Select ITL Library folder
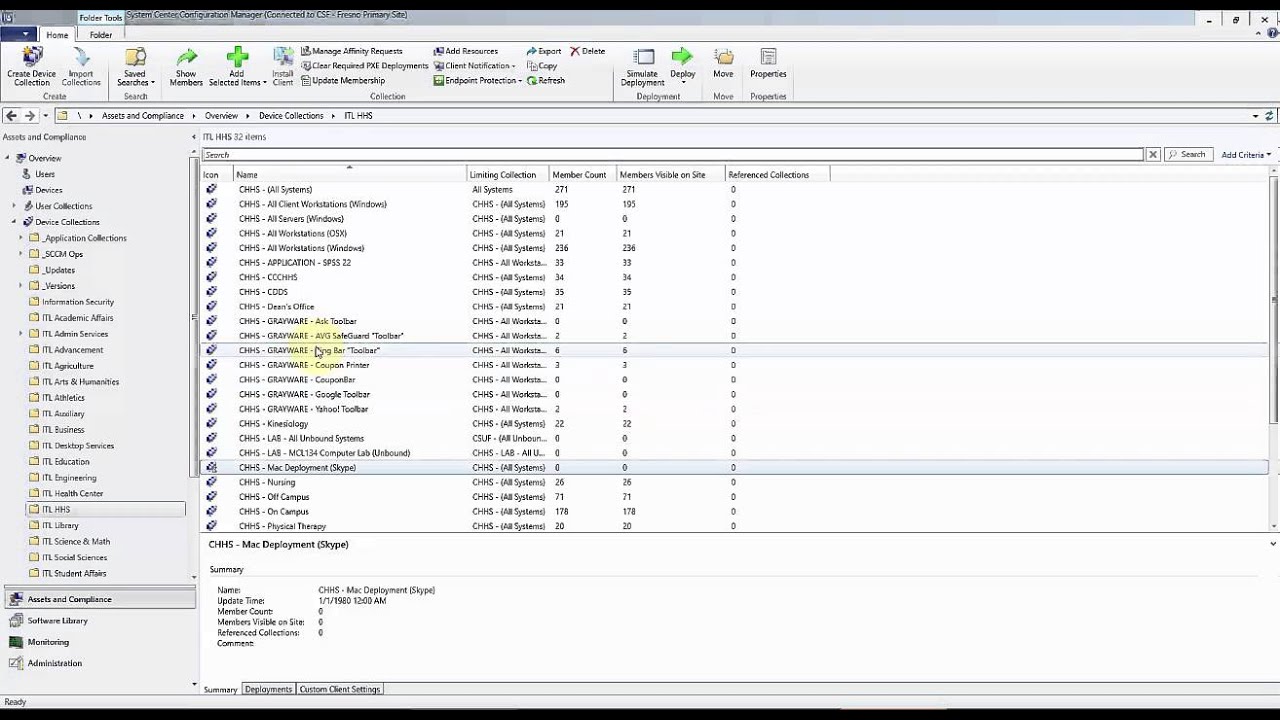1280x720 pixels. tap(60, 526)
